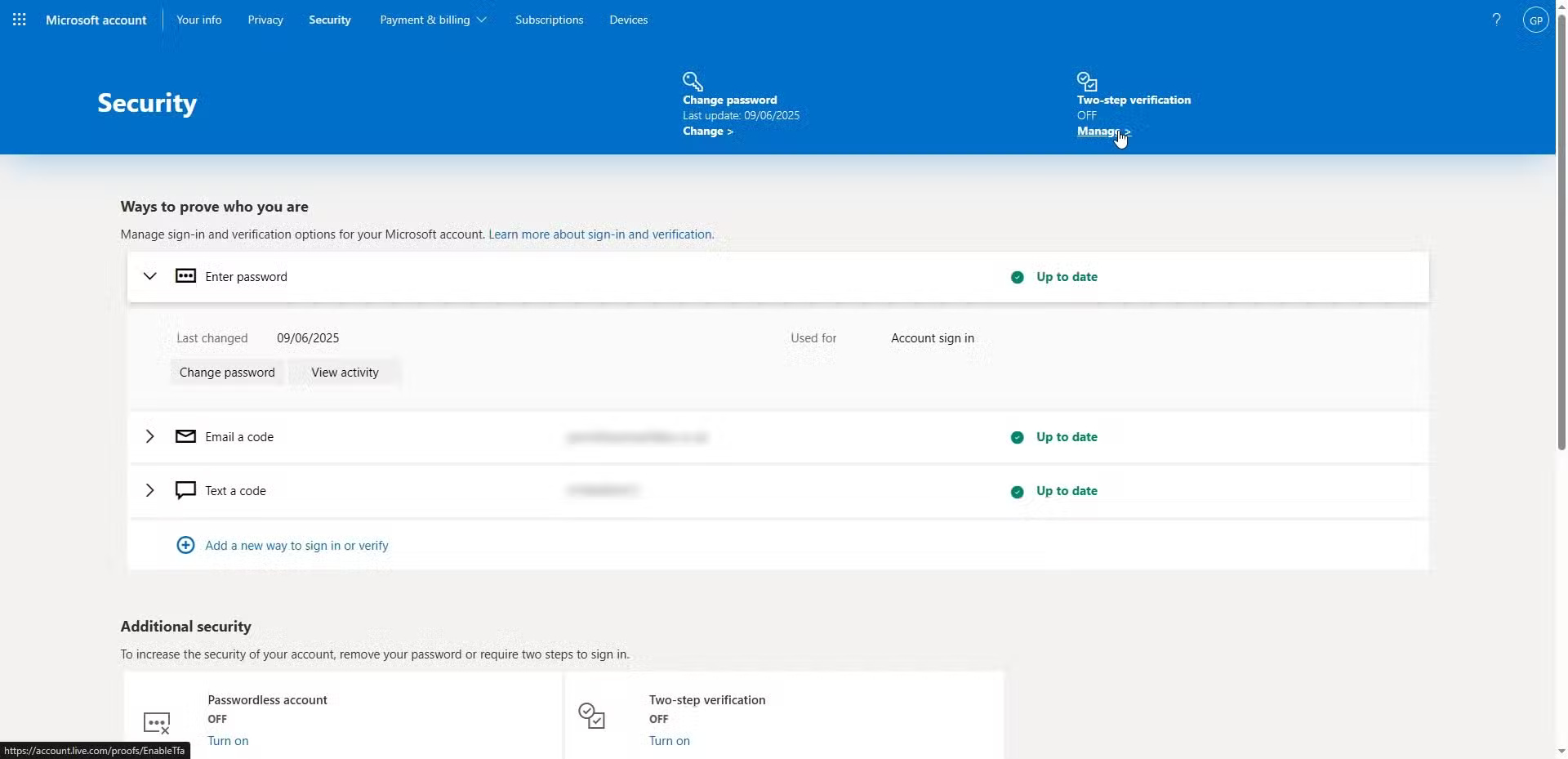Turn on Two-step verification in Additional security

[x=669, y=741]
